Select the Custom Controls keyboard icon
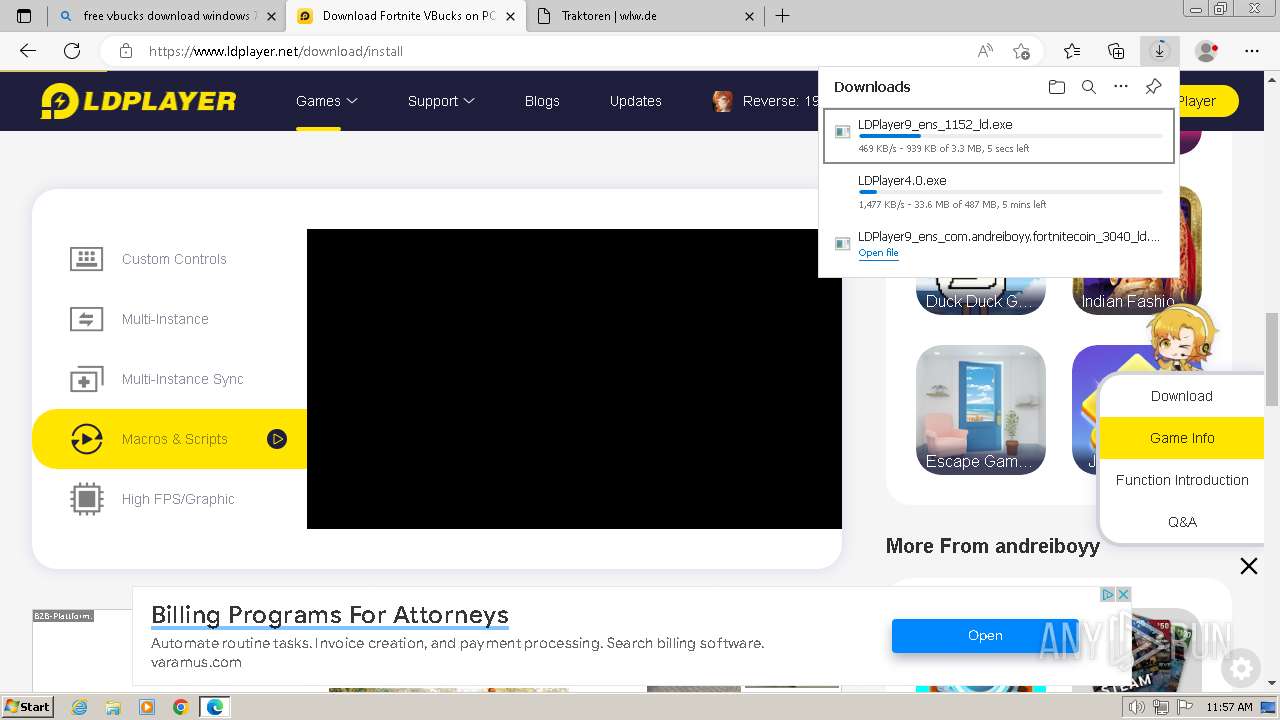Image resolution: width=1280 pixels, height=720 pixels. [86, 259]
